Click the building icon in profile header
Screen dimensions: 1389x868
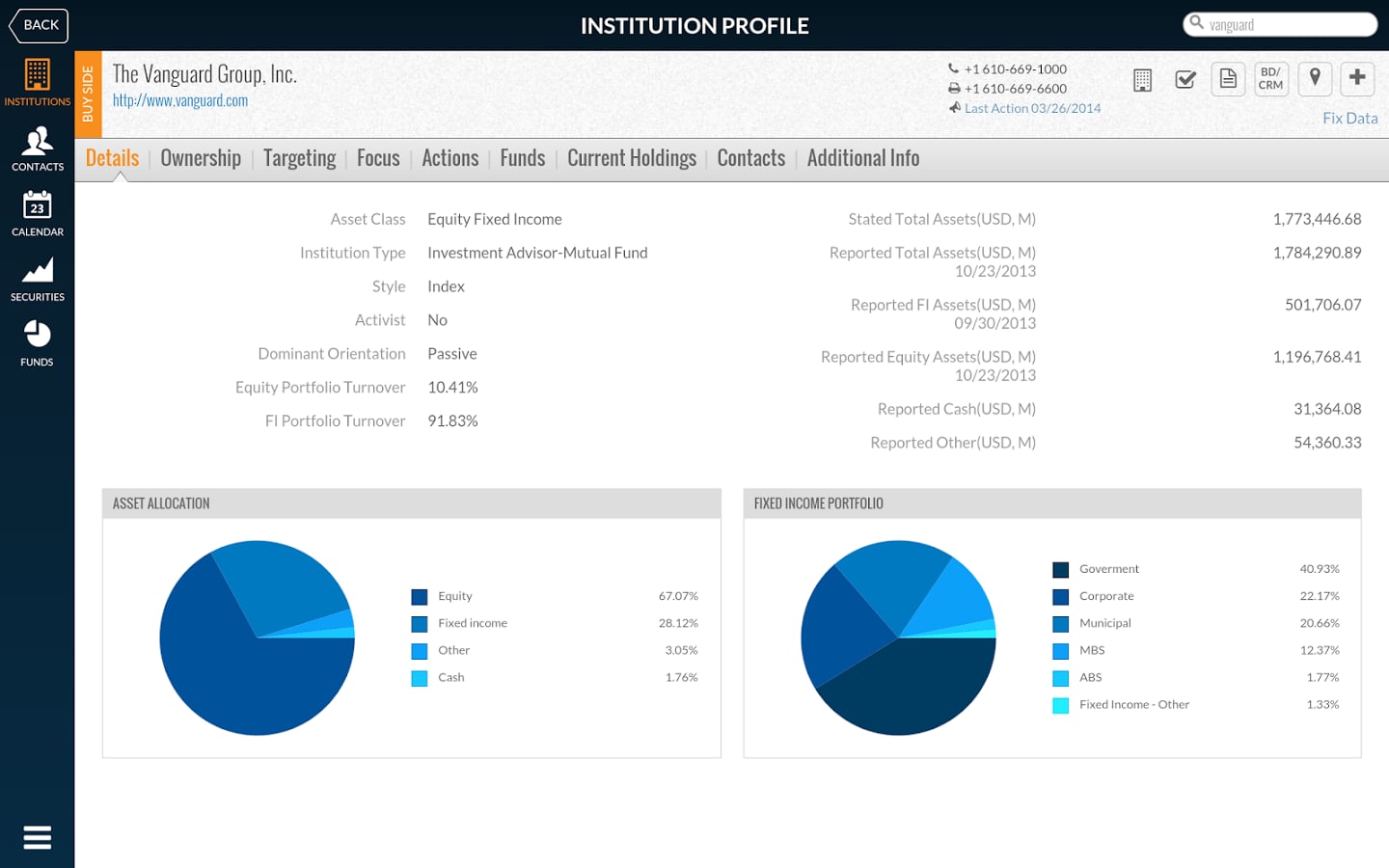[x=1142, y=80]
